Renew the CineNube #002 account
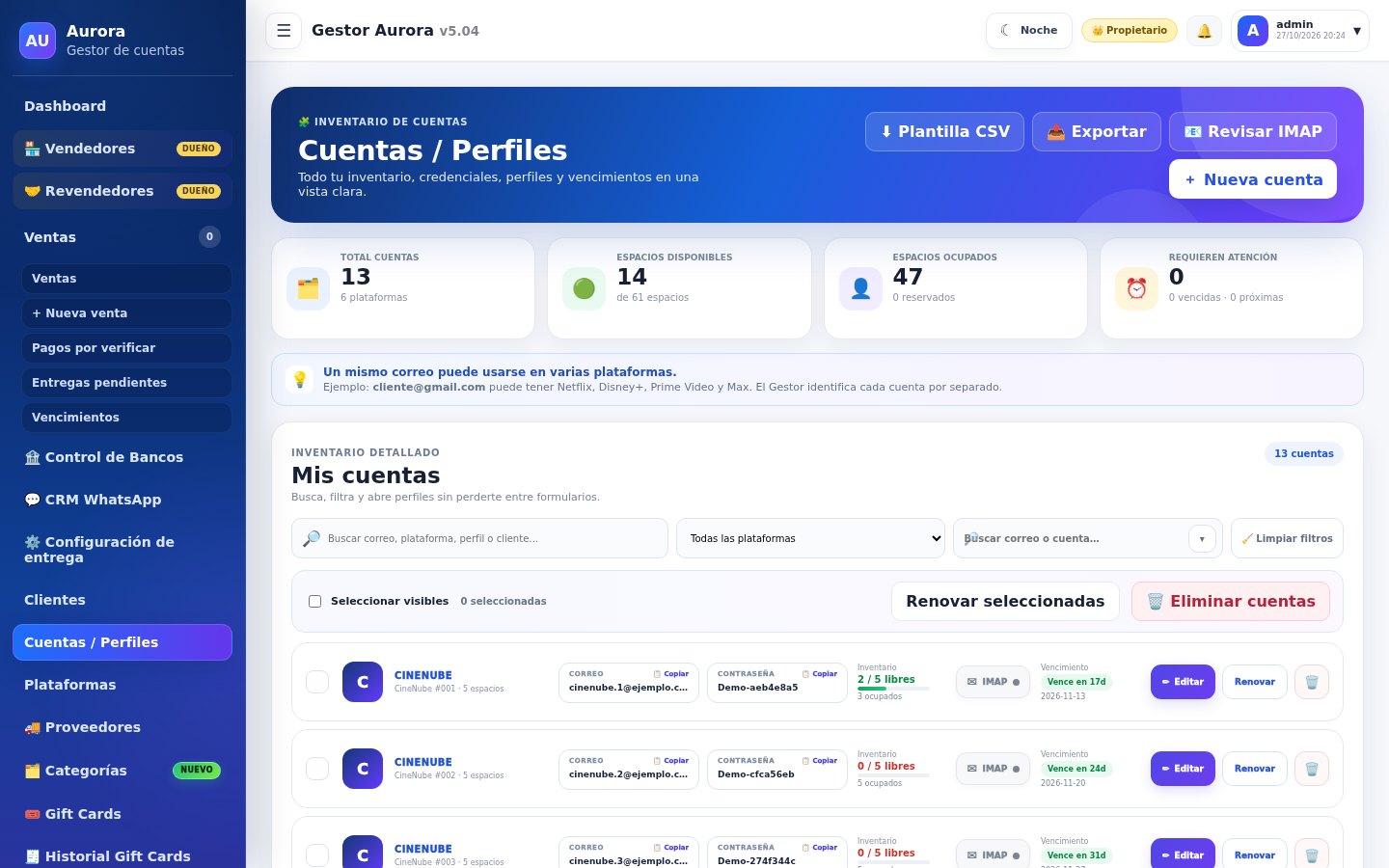The height and width of the screenshot is (868, 1389). pyautogui.click(x=1255, y=769)
